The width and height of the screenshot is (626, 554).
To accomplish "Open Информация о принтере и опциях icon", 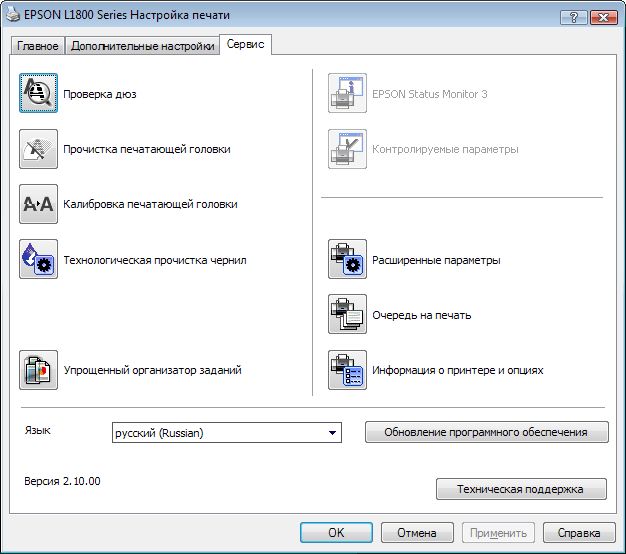I will pyautogui.click(x=347, y=370).
